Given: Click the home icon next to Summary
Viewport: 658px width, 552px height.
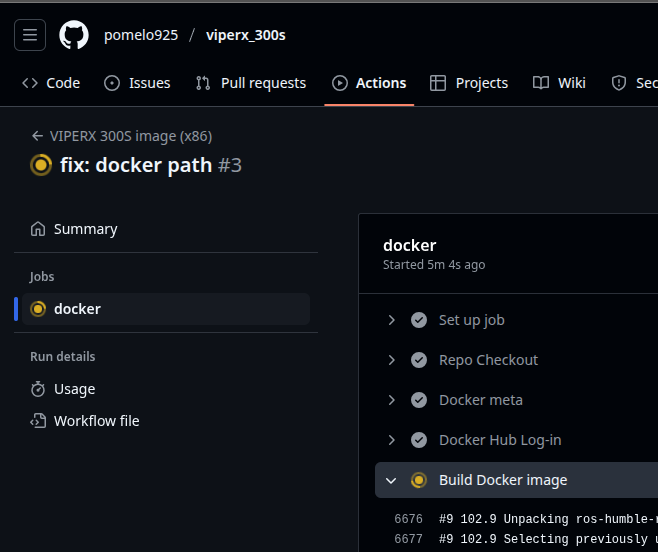Looking at the screenshot, I should 38,229.
